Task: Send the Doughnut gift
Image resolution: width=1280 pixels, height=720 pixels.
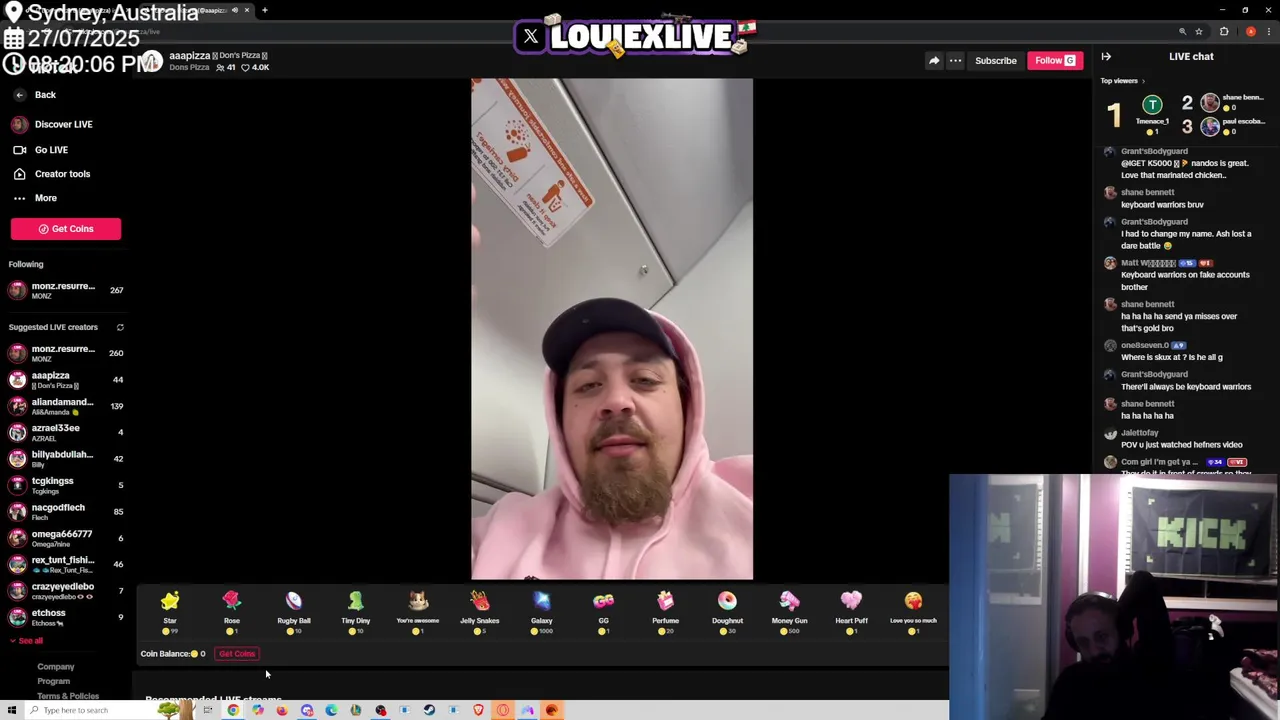Action: point(728,612)
